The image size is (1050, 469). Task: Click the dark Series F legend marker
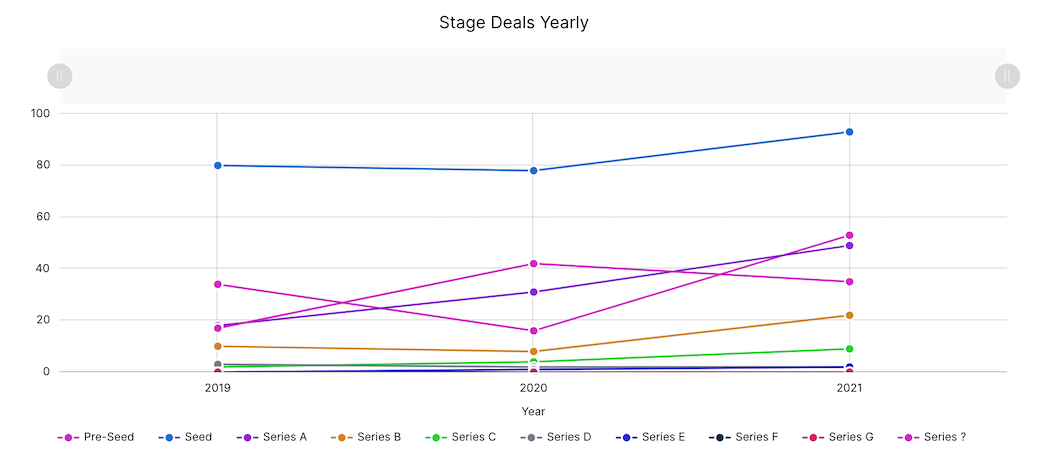click(x=719, y=437)
